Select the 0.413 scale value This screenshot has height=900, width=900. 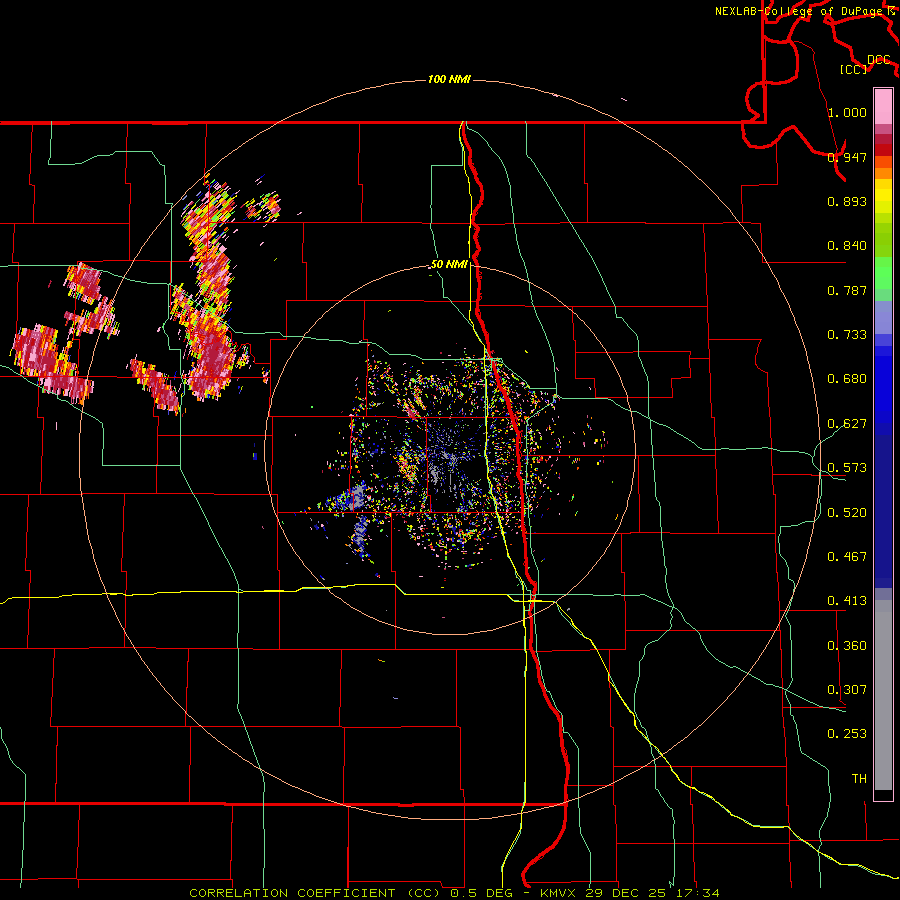click(x=847, y=601)
